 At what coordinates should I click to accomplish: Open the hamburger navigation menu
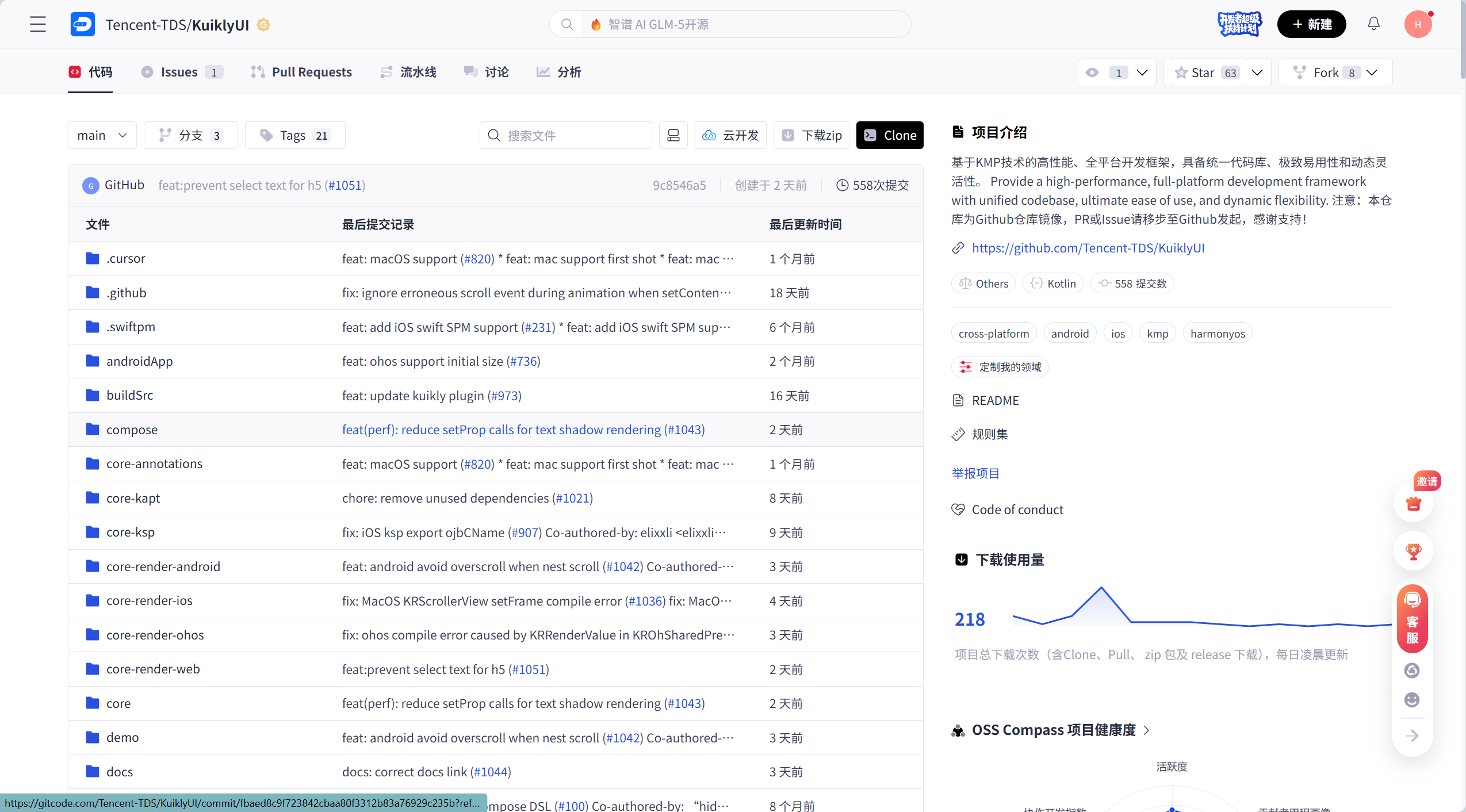pos(38,24)
